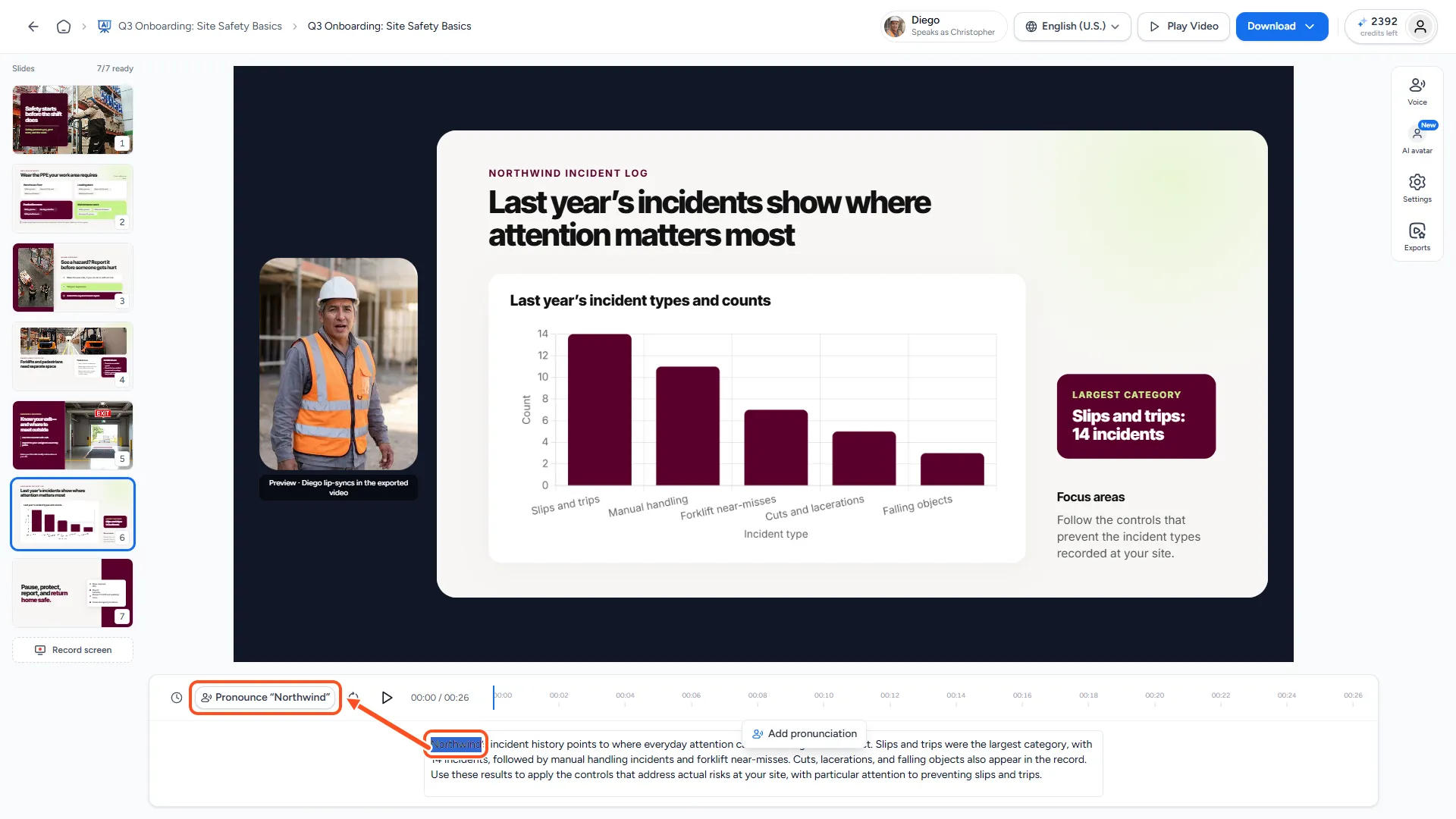Click the Record screen button
The height and width of the screenshot is (819, 1456).
[73, 650]
